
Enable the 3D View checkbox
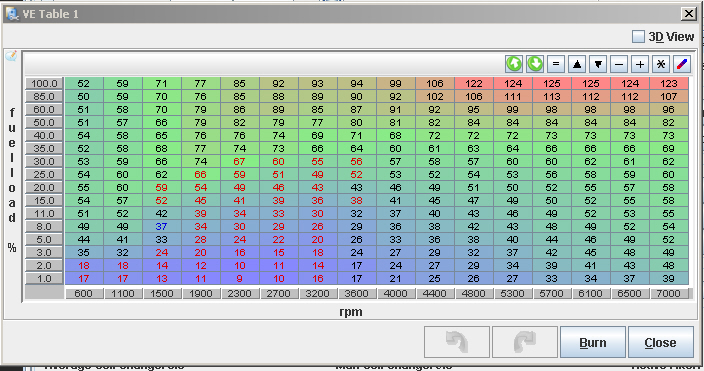(638, 36)
